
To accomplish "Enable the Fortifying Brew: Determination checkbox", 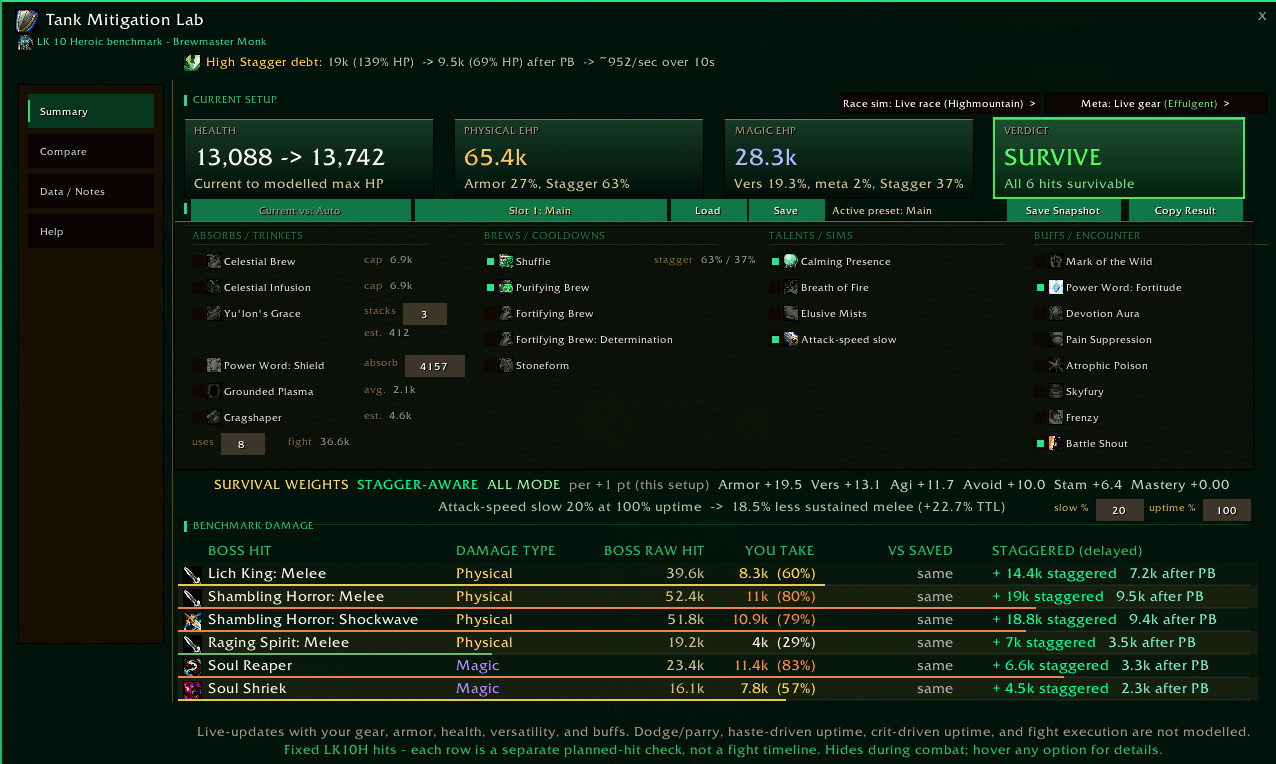I will click(491, 339).
